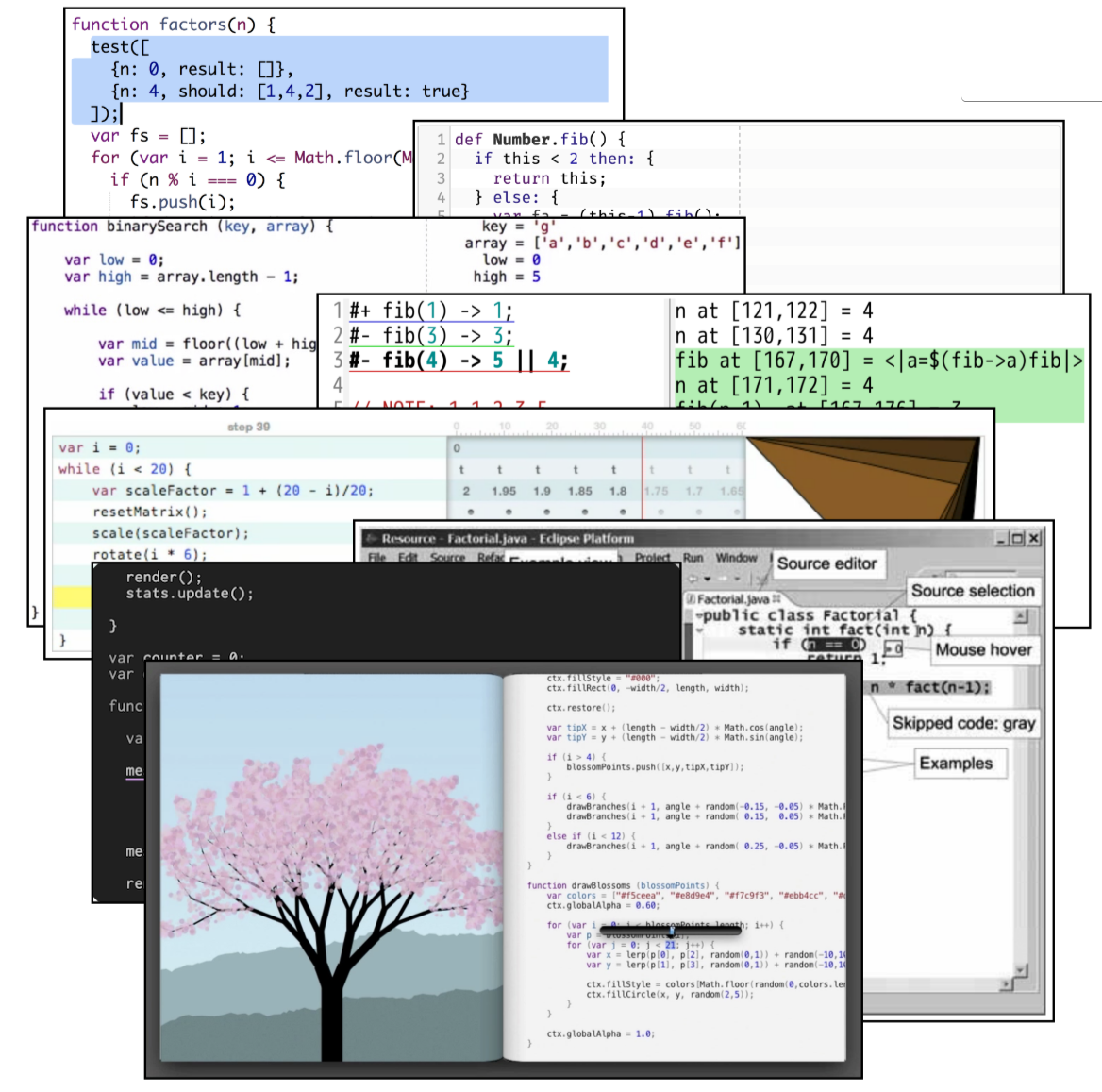This screenshot has height=1092, width=1102.
Task: Maximize the Eclipse Platform window
Action: [1017, 538]
